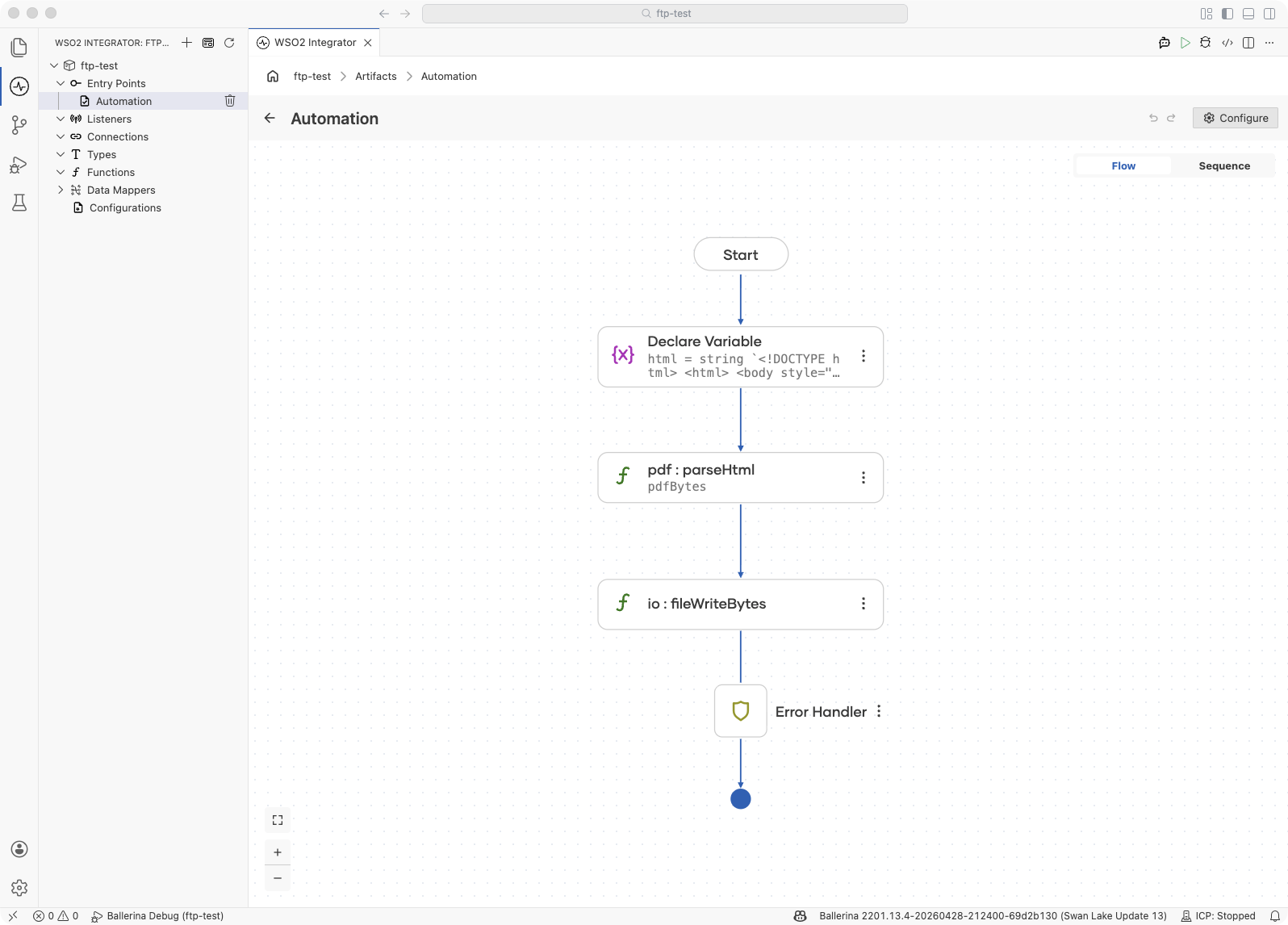This screenshot has width=1288, height=925.
Task: Delete the Automation entry point with trash icon
Action: (230, 101)
